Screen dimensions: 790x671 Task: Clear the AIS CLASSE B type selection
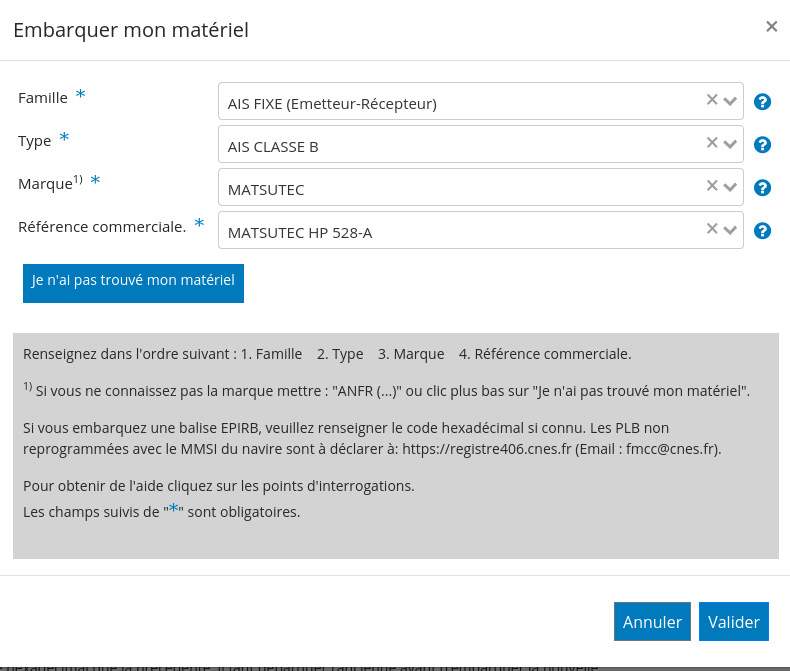(x=712, y=143)
